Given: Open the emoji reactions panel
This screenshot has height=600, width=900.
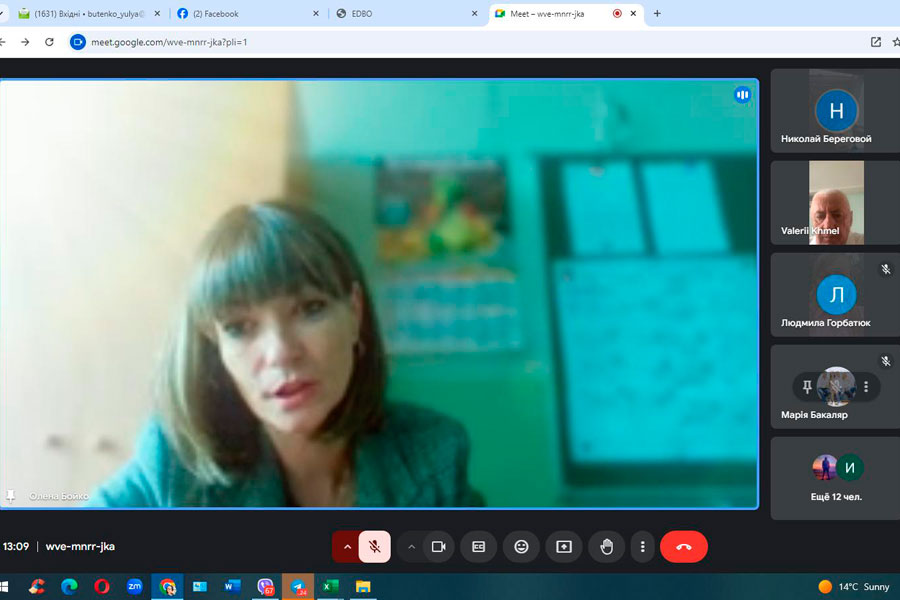Looking at the screenshot, I should point(521,547).
